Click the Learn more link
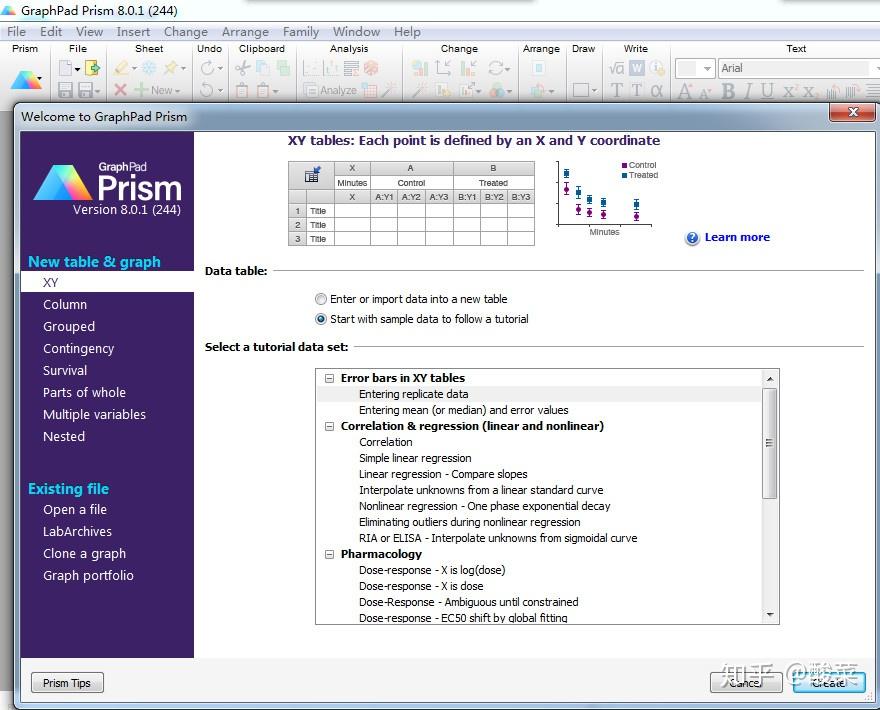 click(736, 237)
